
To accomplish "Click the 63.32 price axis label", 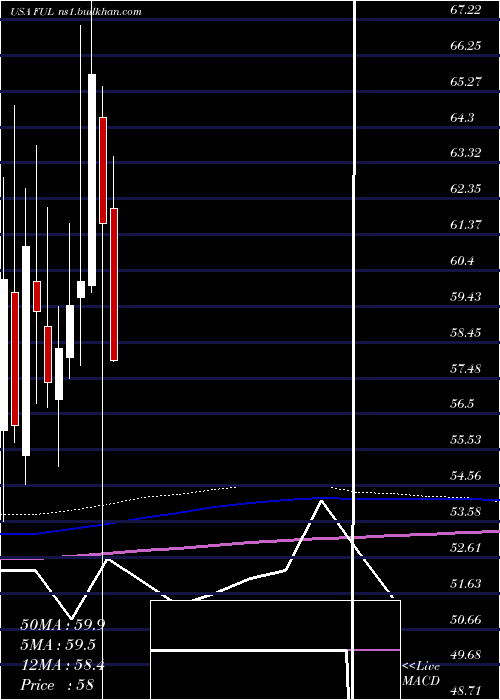I will pyautogui.click(x=466, y=153).
